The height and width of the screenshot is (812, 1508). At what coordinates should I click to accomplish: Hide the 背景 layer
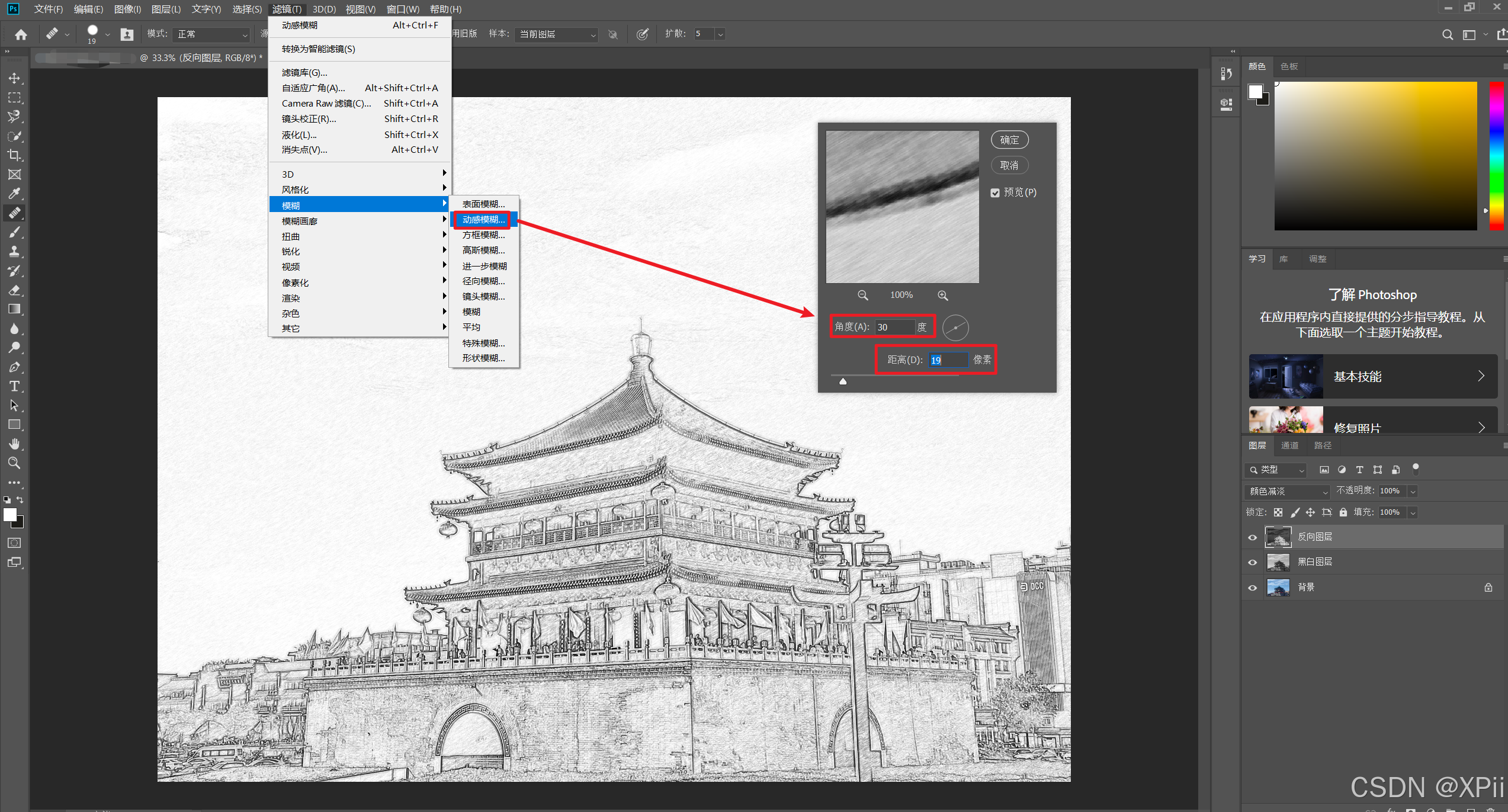[x=1252, y=588]
